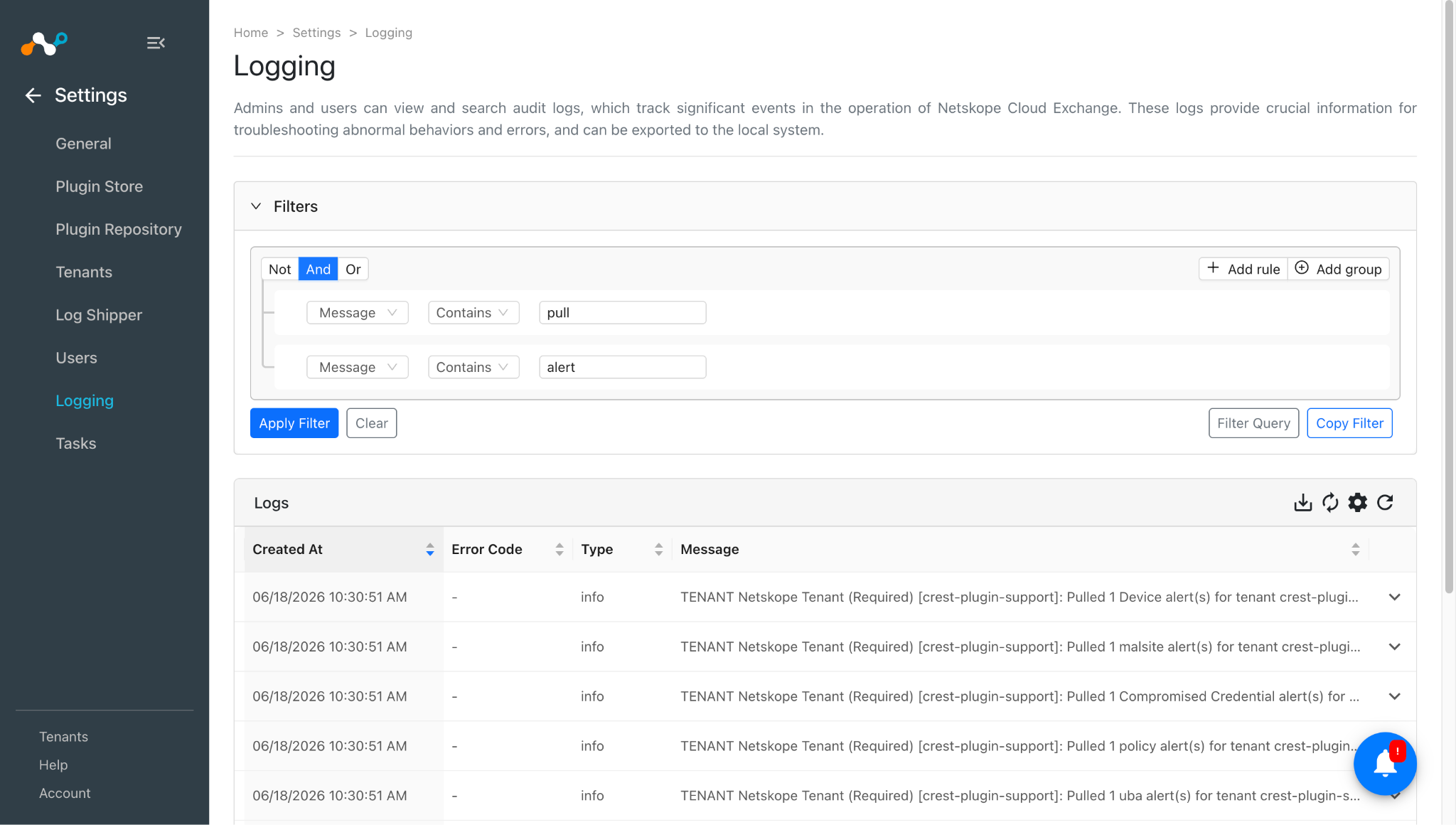Click Filter Query button

pyautogui.click(x=1254, y=423)
